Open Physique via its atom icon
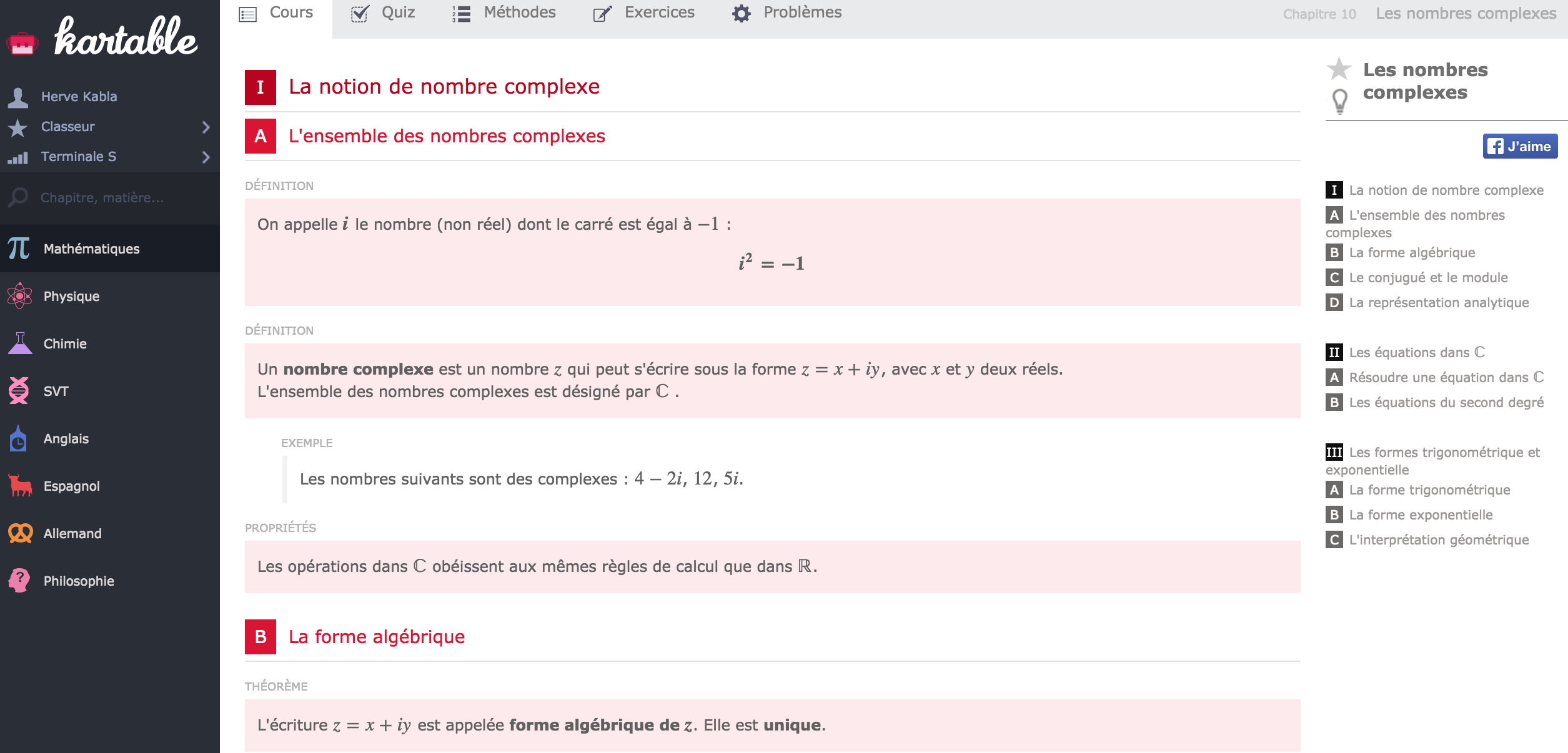This screenshot has width=1568, height=753. coord(19,296)
